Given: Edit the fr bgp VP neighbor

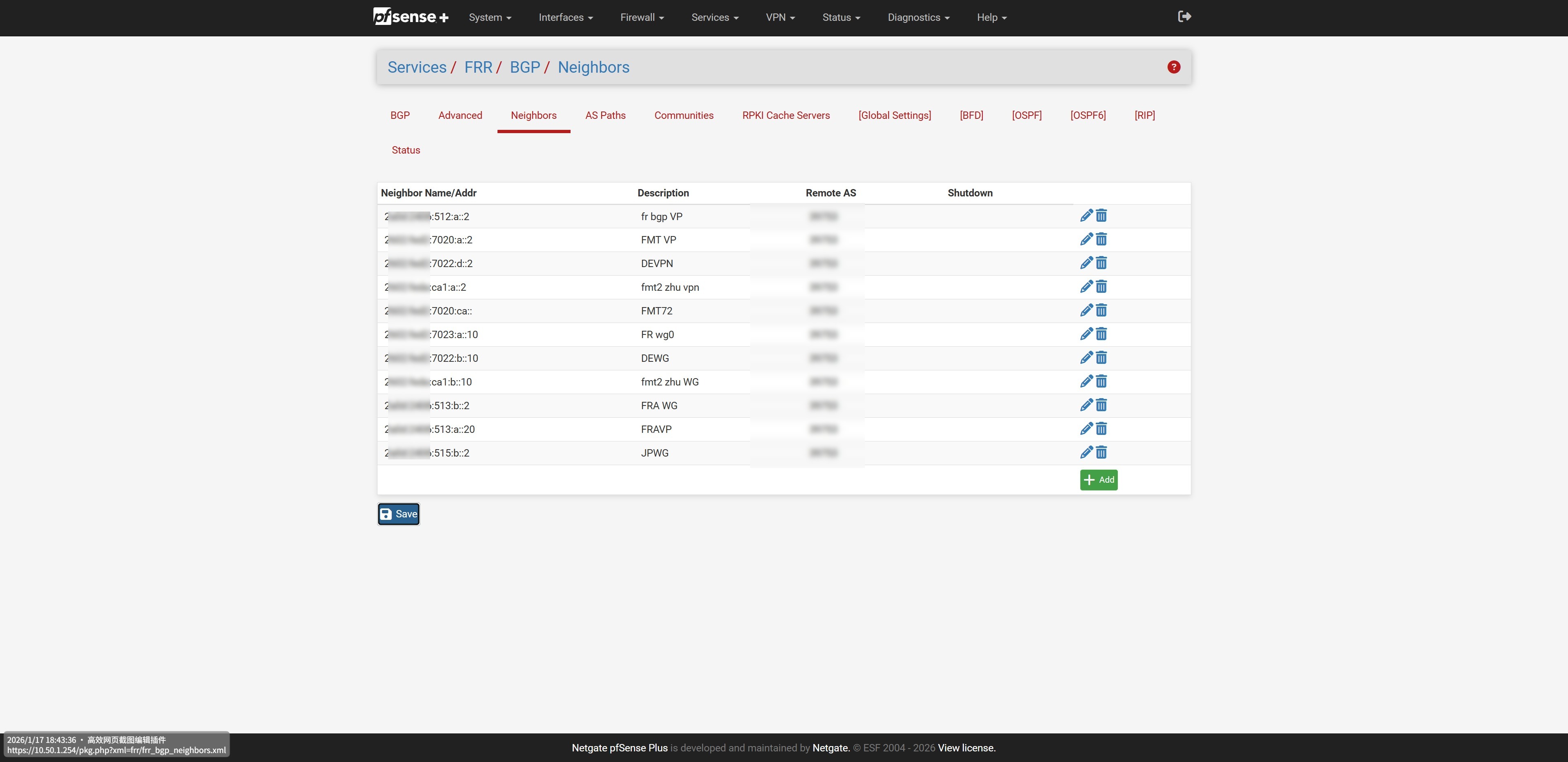Looking at the screenshot, I should [1086, 216].
